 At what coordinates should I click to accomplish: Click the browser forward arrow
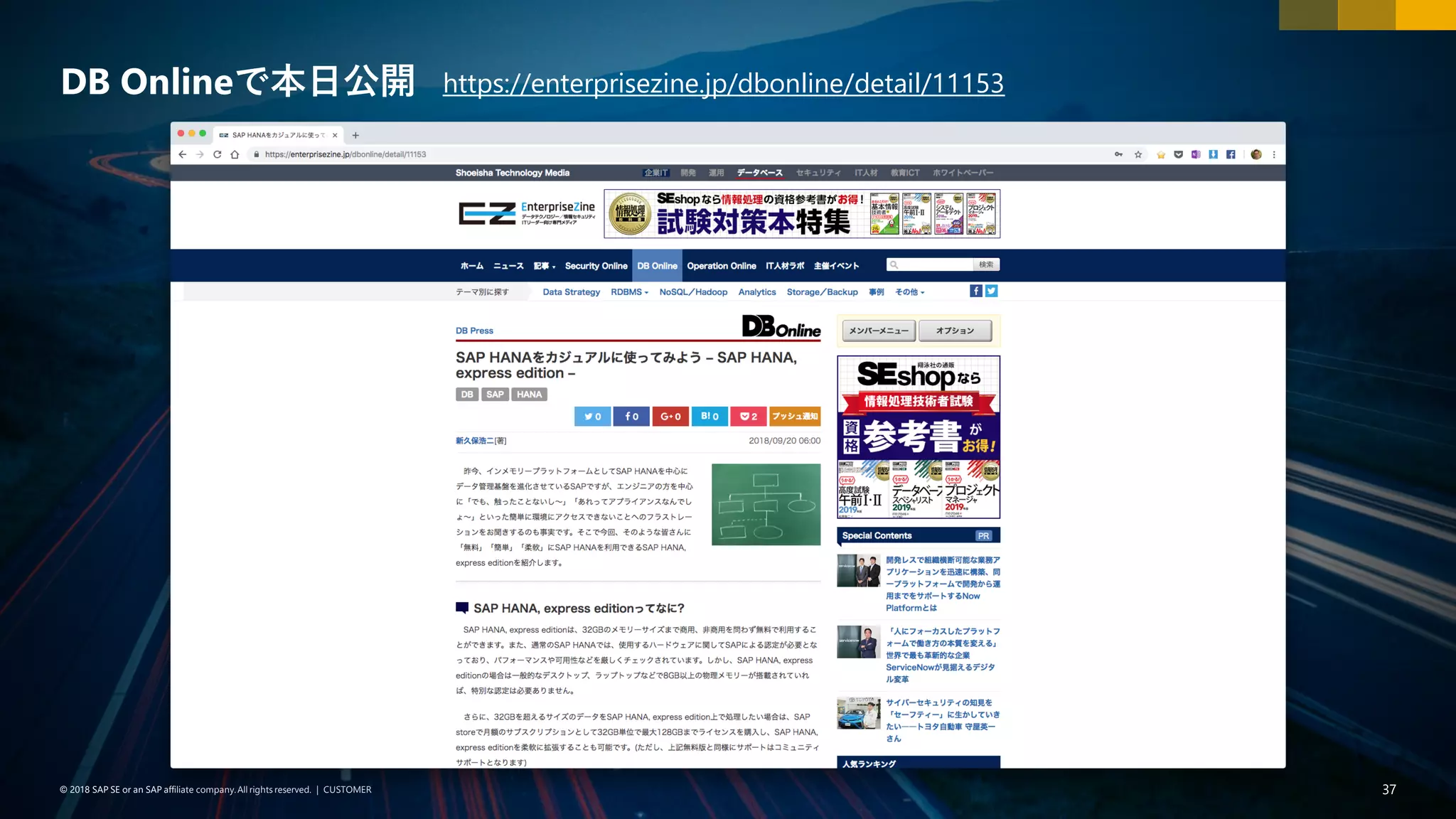(200, 154)
